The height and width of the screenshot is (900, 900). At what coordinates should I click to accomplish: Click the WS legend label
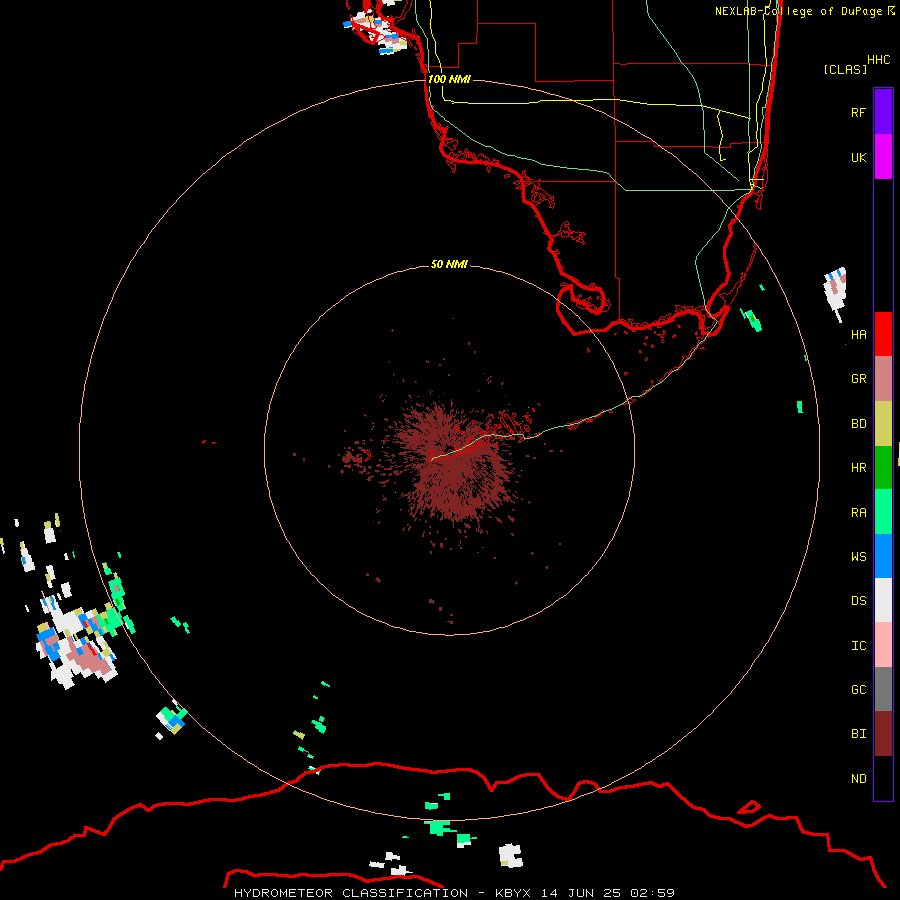point(858,556)
